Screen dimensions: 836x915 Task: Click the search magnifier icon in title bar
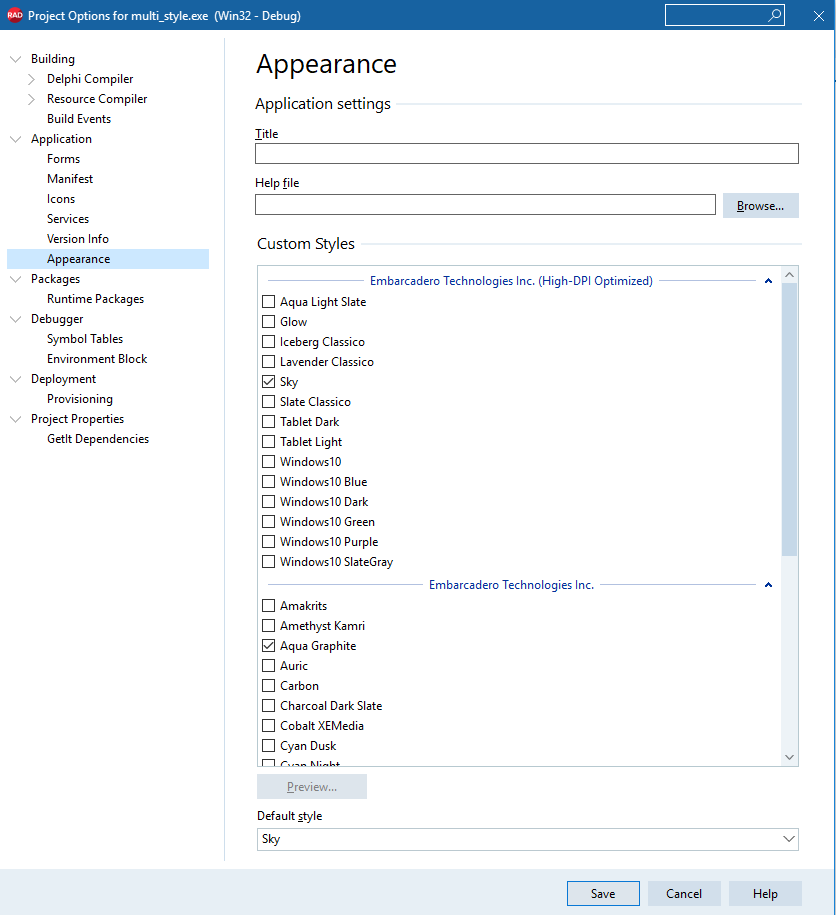coord(774,15)
